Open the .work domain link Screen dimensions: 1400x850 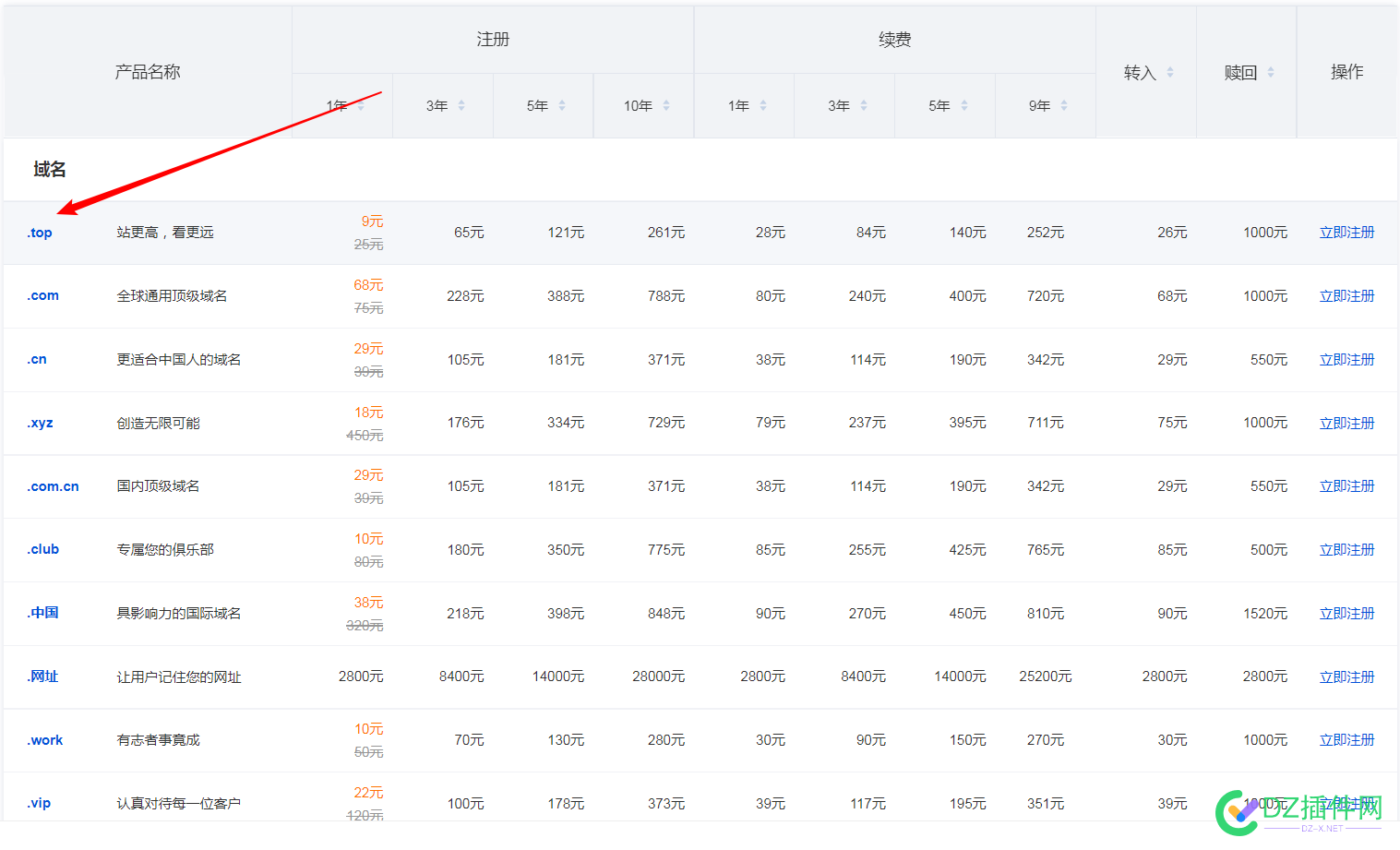click(x=45, y=740)
